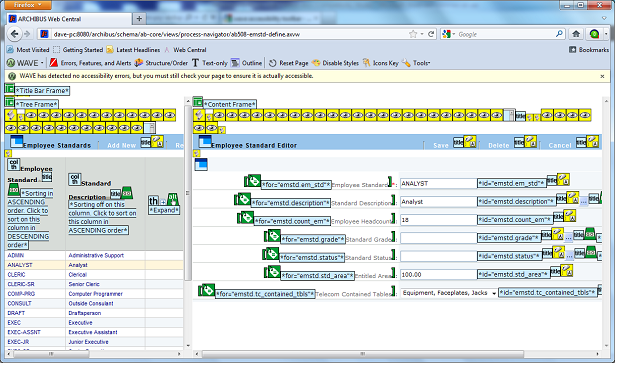Image resolution: width=618 pixels, height=365 pixels.
Task: Select the COMP-PRG employee standard
Action: point(21,294)
